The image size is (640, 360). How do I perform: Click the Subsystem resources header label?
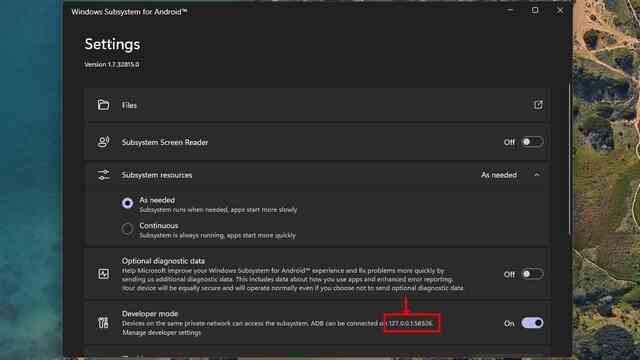tap(157, 175)
